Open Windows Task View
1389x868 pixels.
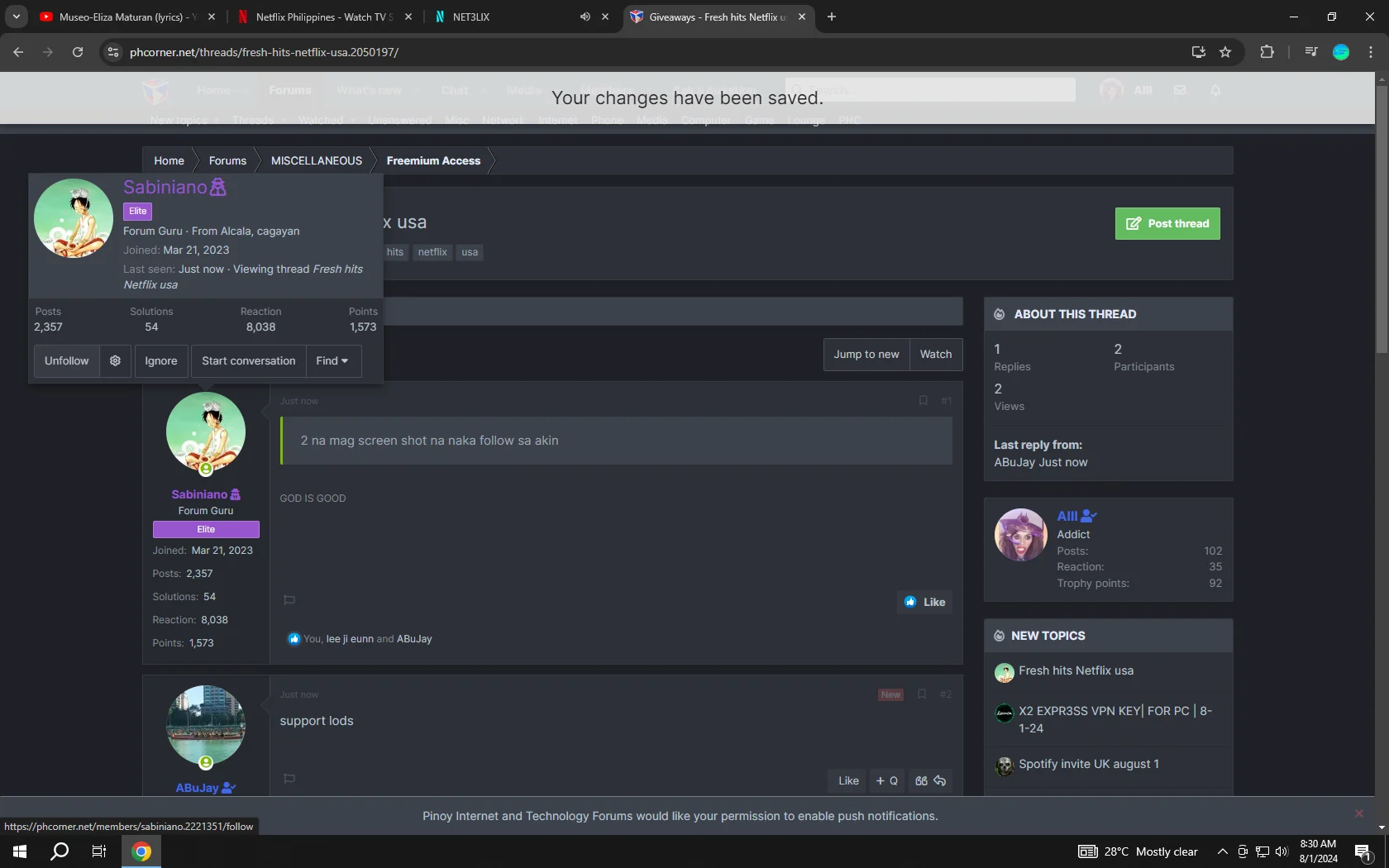[x=99, y=851]
